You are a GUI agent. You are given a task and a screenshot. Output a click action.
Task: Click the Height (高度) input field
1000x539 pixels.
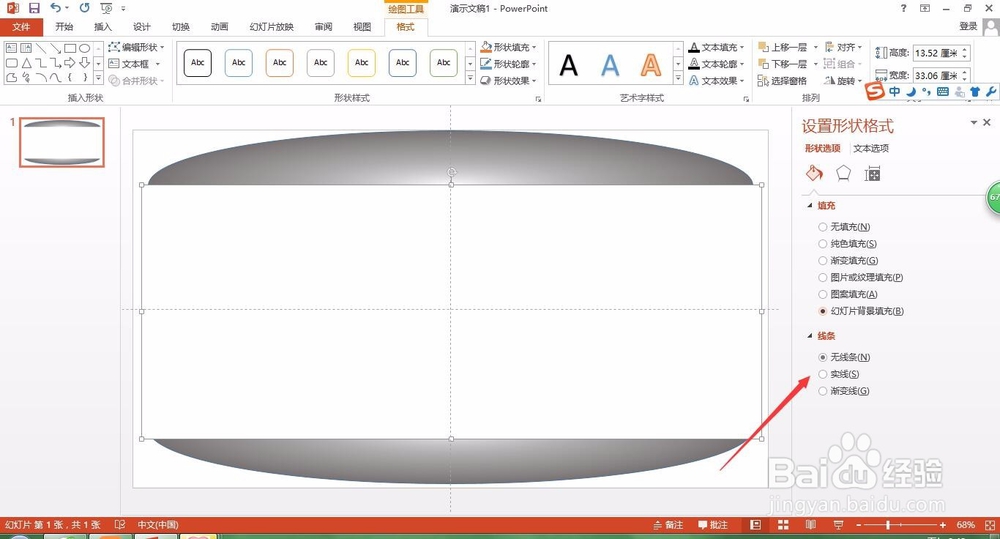[x=938, y=54]
